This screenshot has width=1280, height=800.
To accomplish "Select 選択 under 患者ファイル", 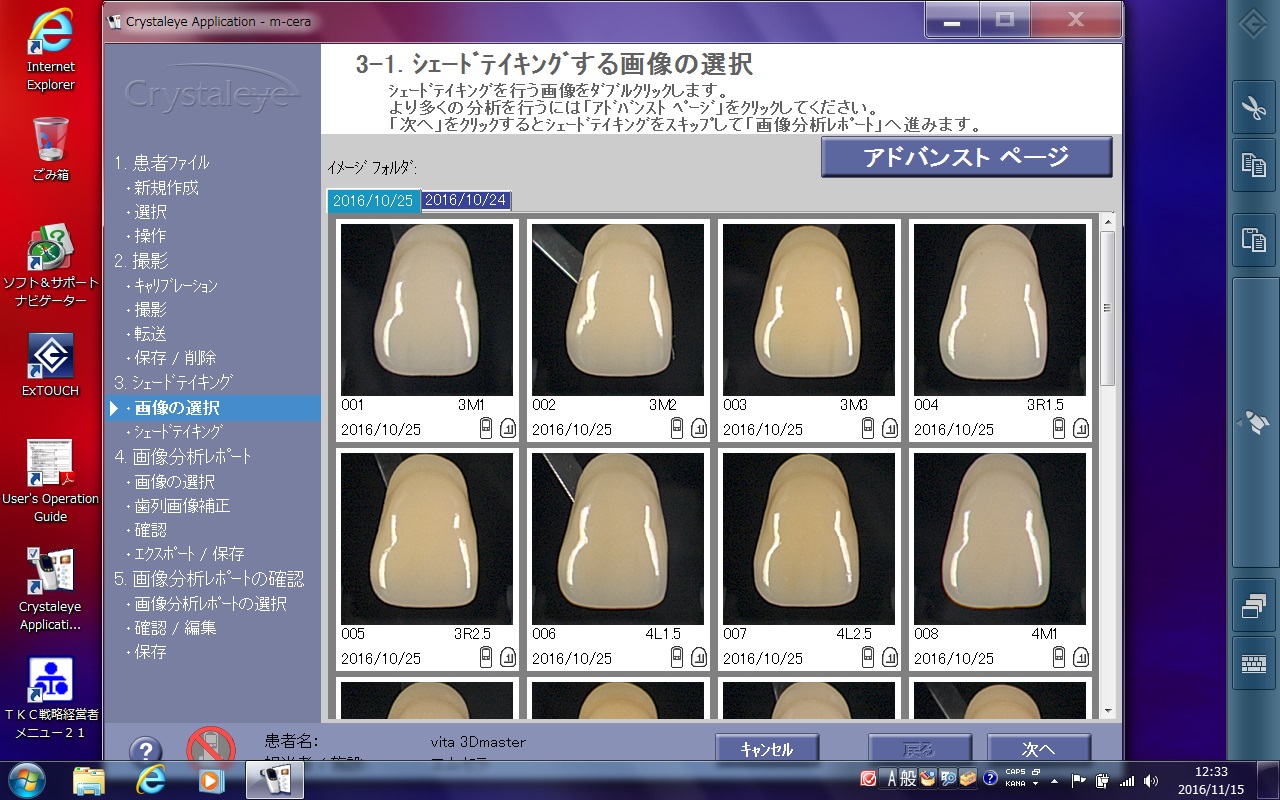I will coord(150,212).
